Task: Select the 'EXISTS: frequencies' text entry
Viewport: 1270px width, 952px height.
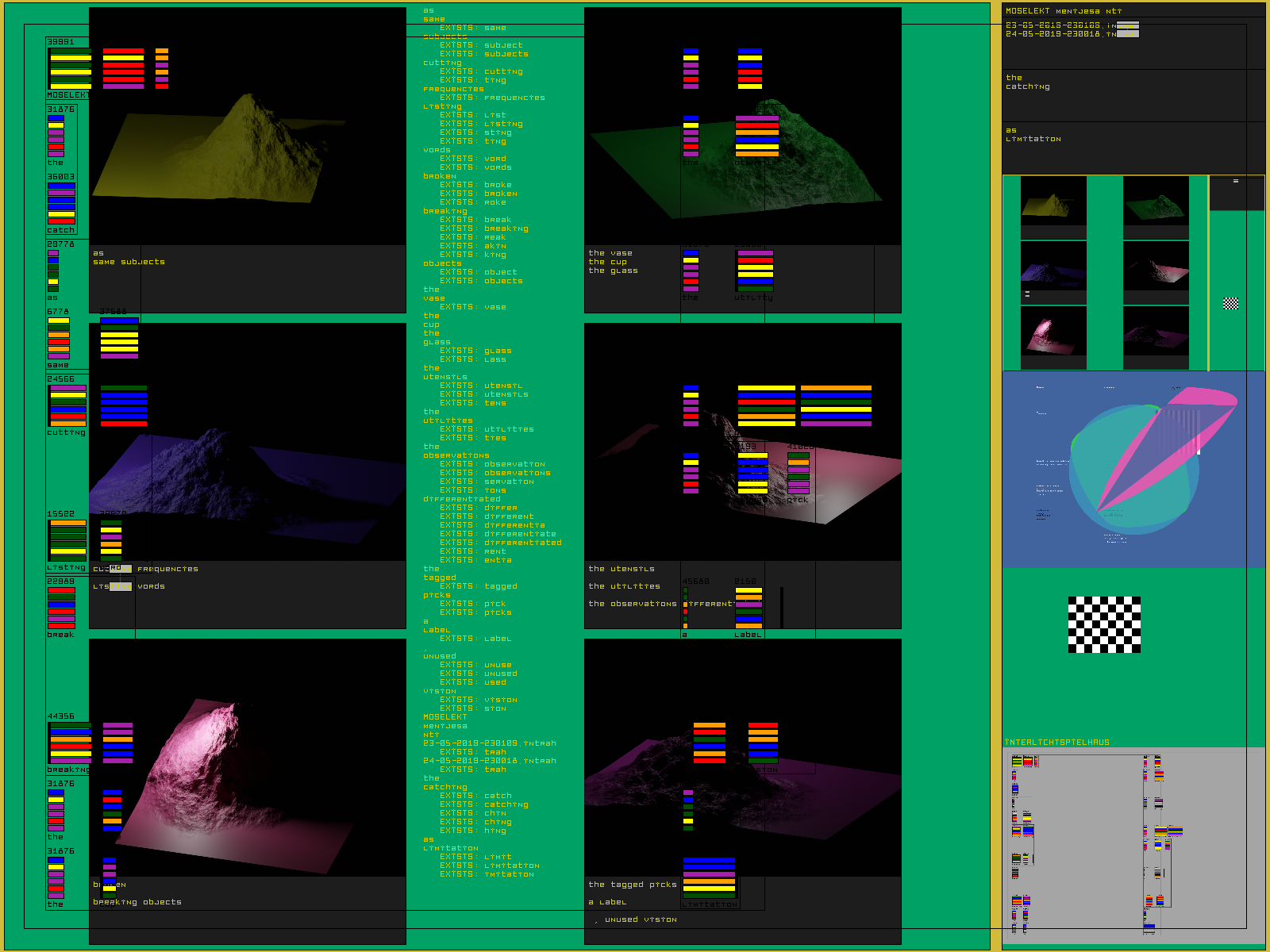Action: tap(492, 98)
